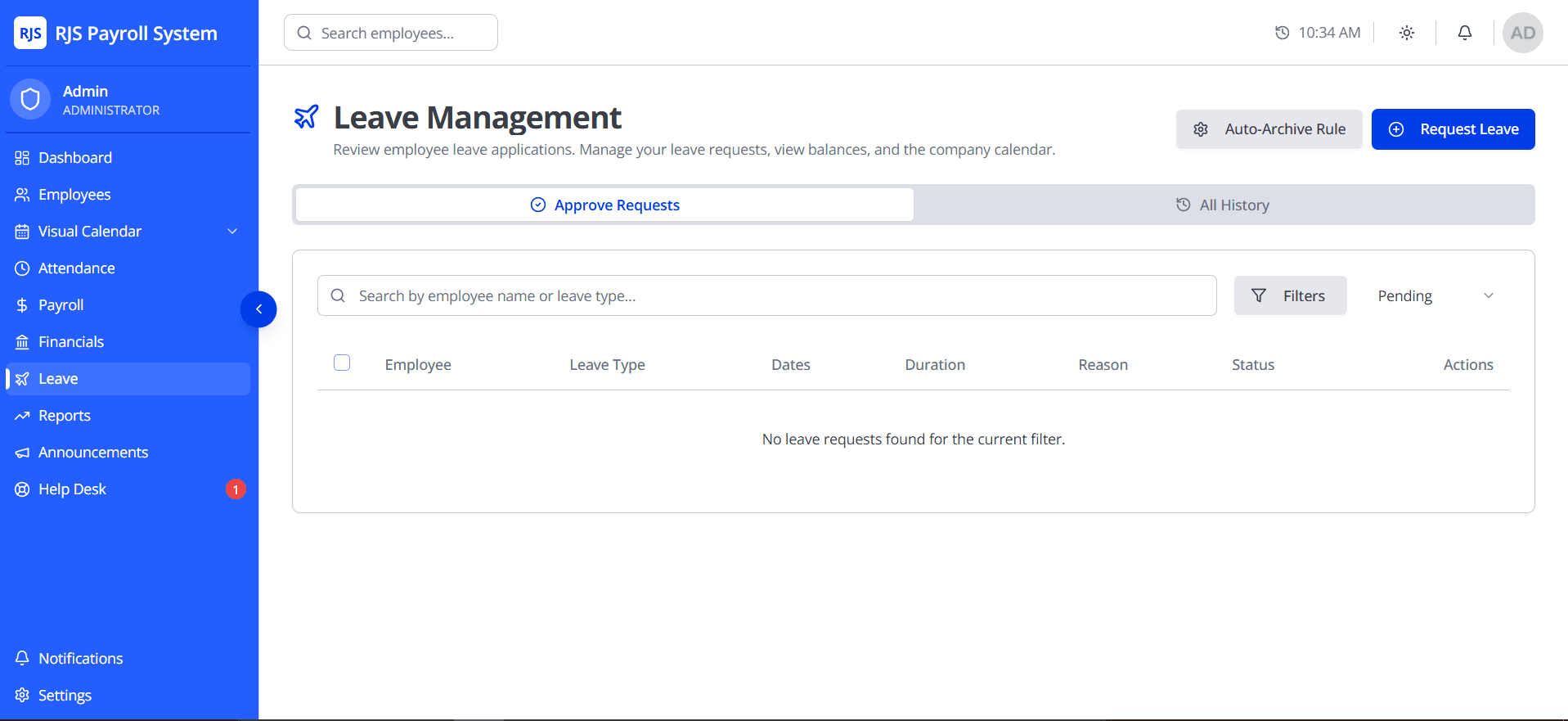
Task: Click the RJS logo icon
Action: click(30, 34)
